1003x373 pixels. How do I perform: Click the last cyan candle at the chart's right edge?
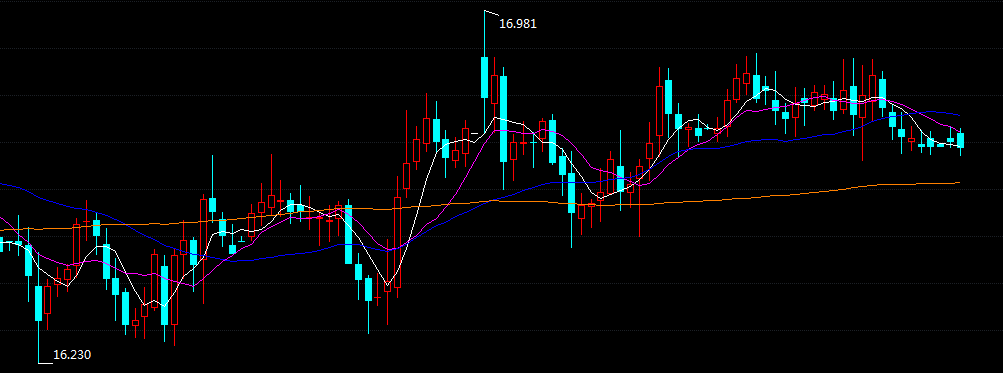click(x=960, y=140)
